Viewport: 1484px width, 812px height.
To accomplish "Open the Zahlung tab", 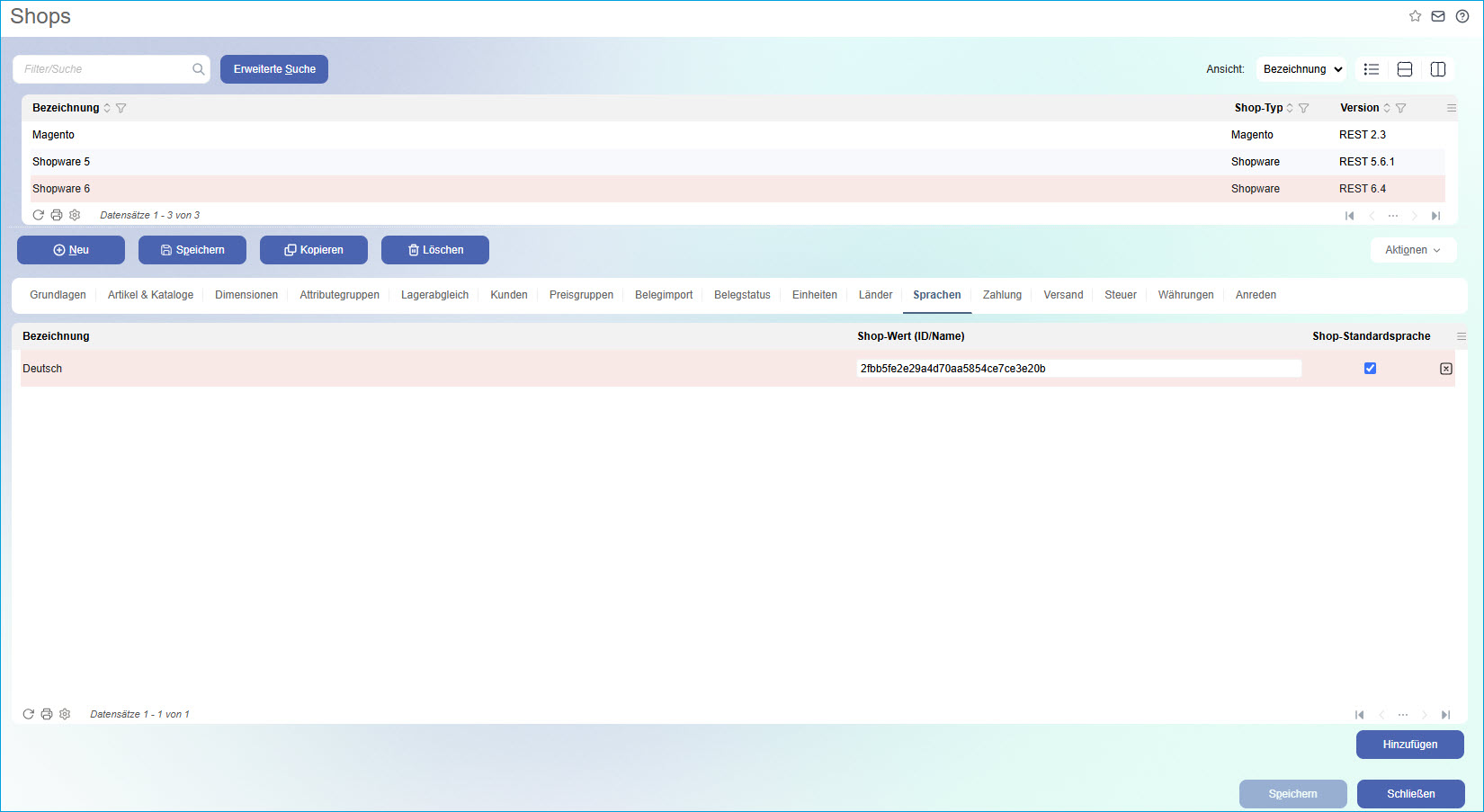I will click(x=1002, y=295).
